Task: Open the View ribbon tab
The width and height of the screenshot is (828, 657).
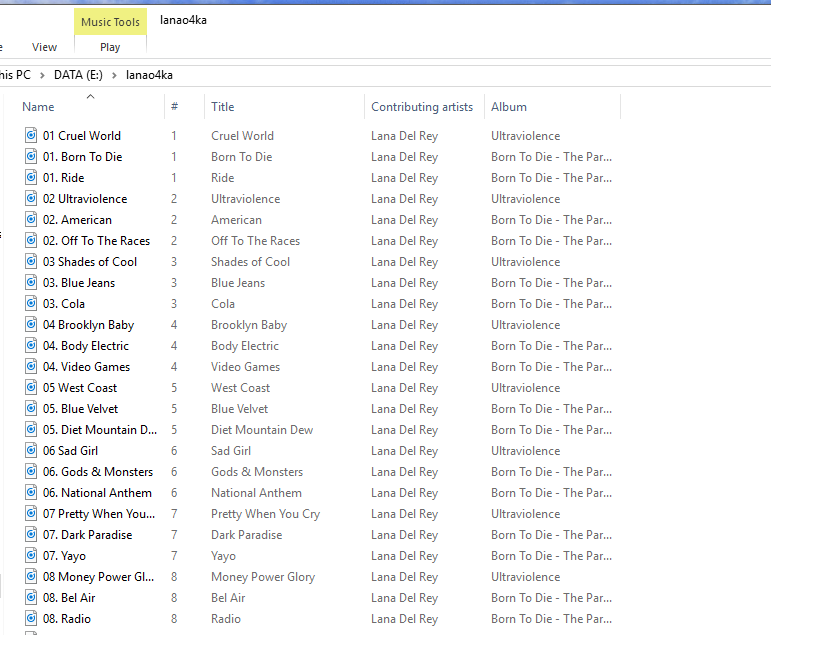Action: pos(44,47)
